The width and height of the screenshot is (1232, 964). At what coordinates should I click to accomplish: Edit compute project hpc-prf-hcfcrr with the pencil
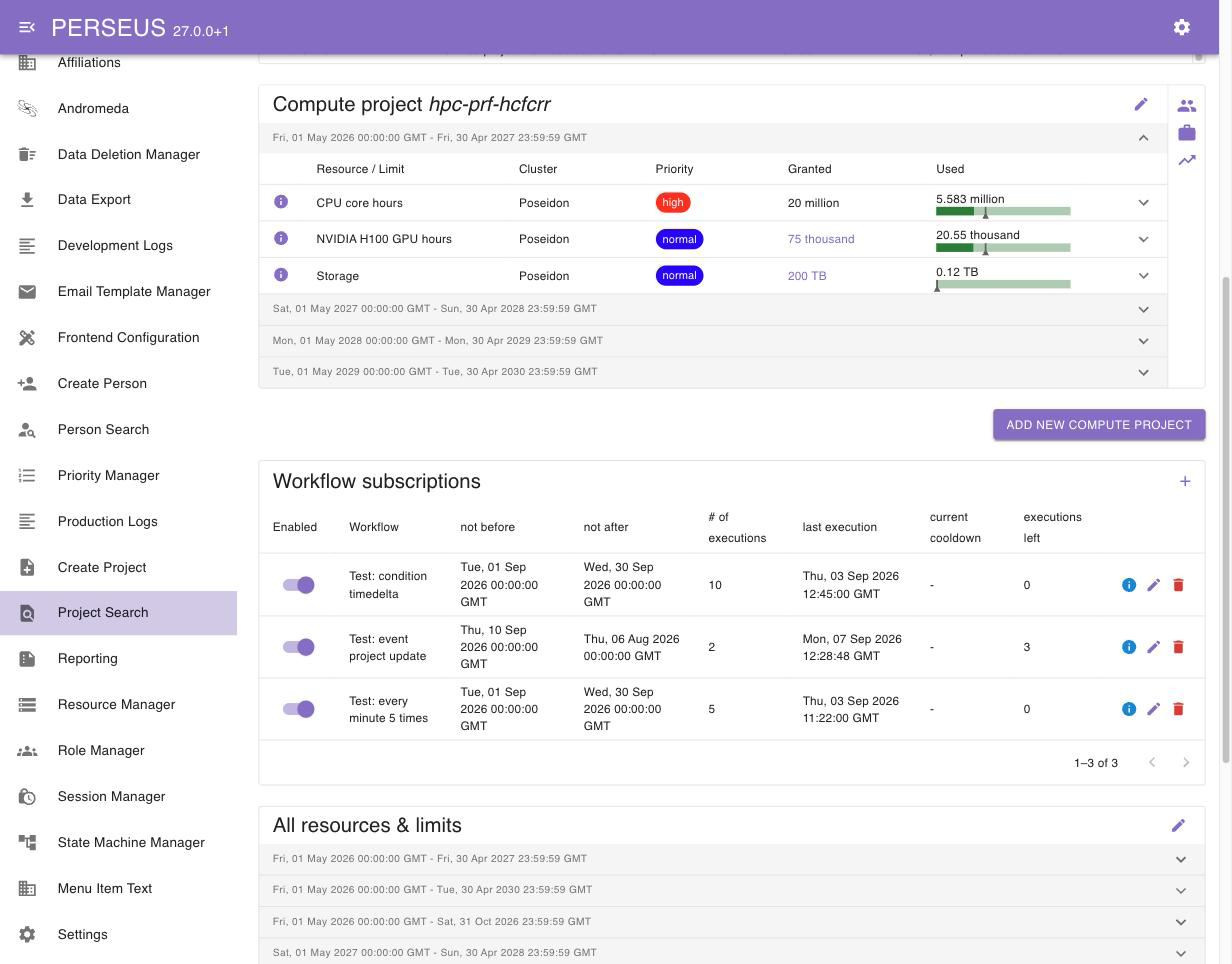pyautogui.click(x=1141, y=104)
